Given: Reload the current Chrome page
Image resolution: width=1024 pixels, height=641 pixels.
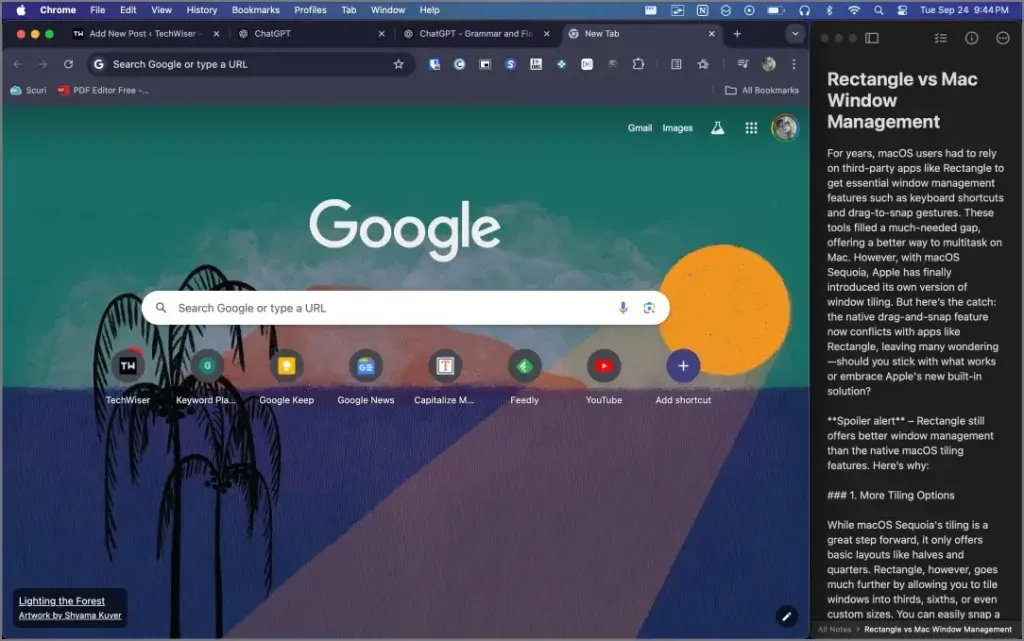Looking at the screenshot, I should 69,64.
